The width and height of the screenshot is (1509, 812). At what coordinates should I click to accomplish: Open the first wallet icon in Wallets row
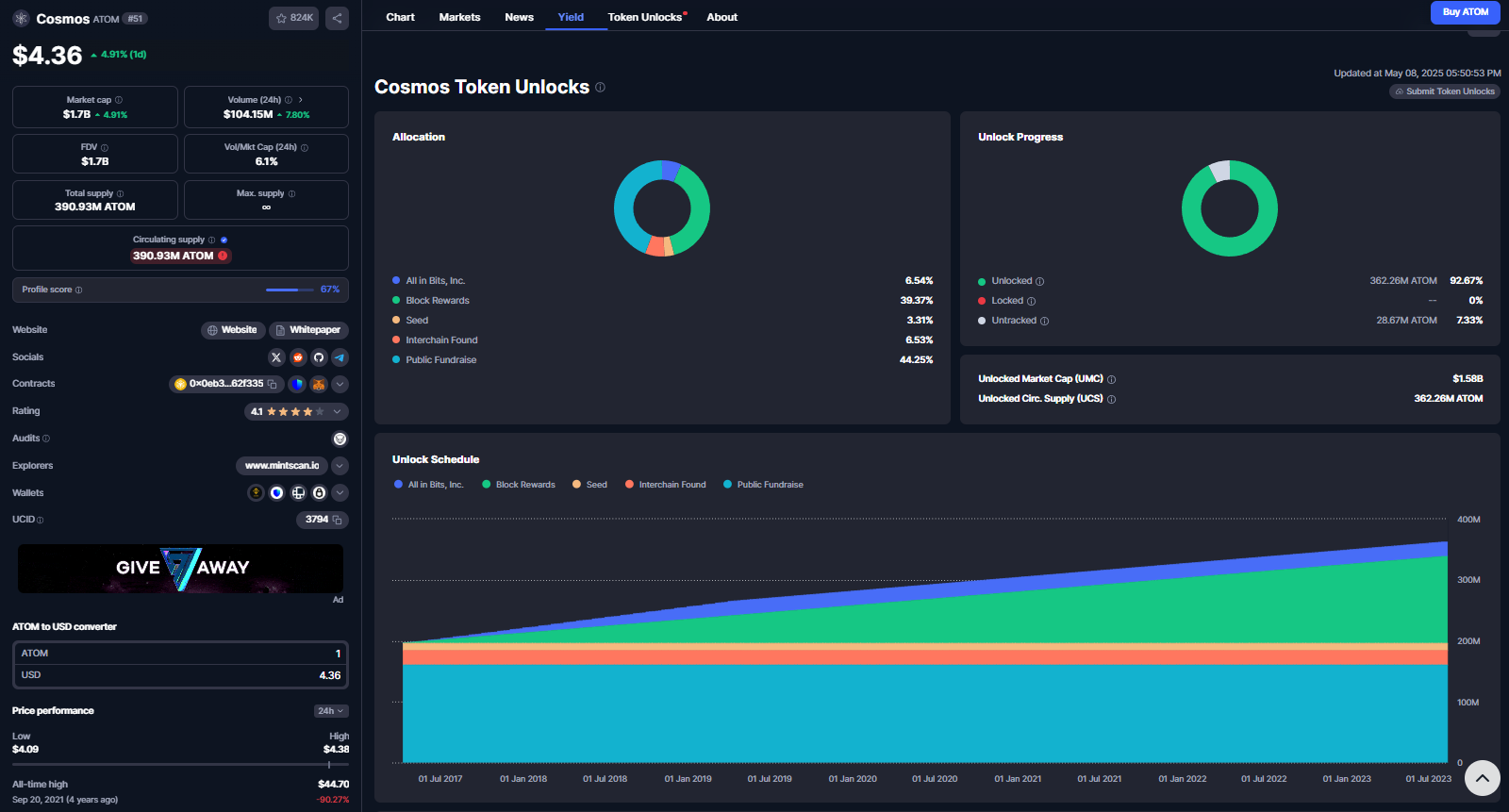click(x=256, y=493)
